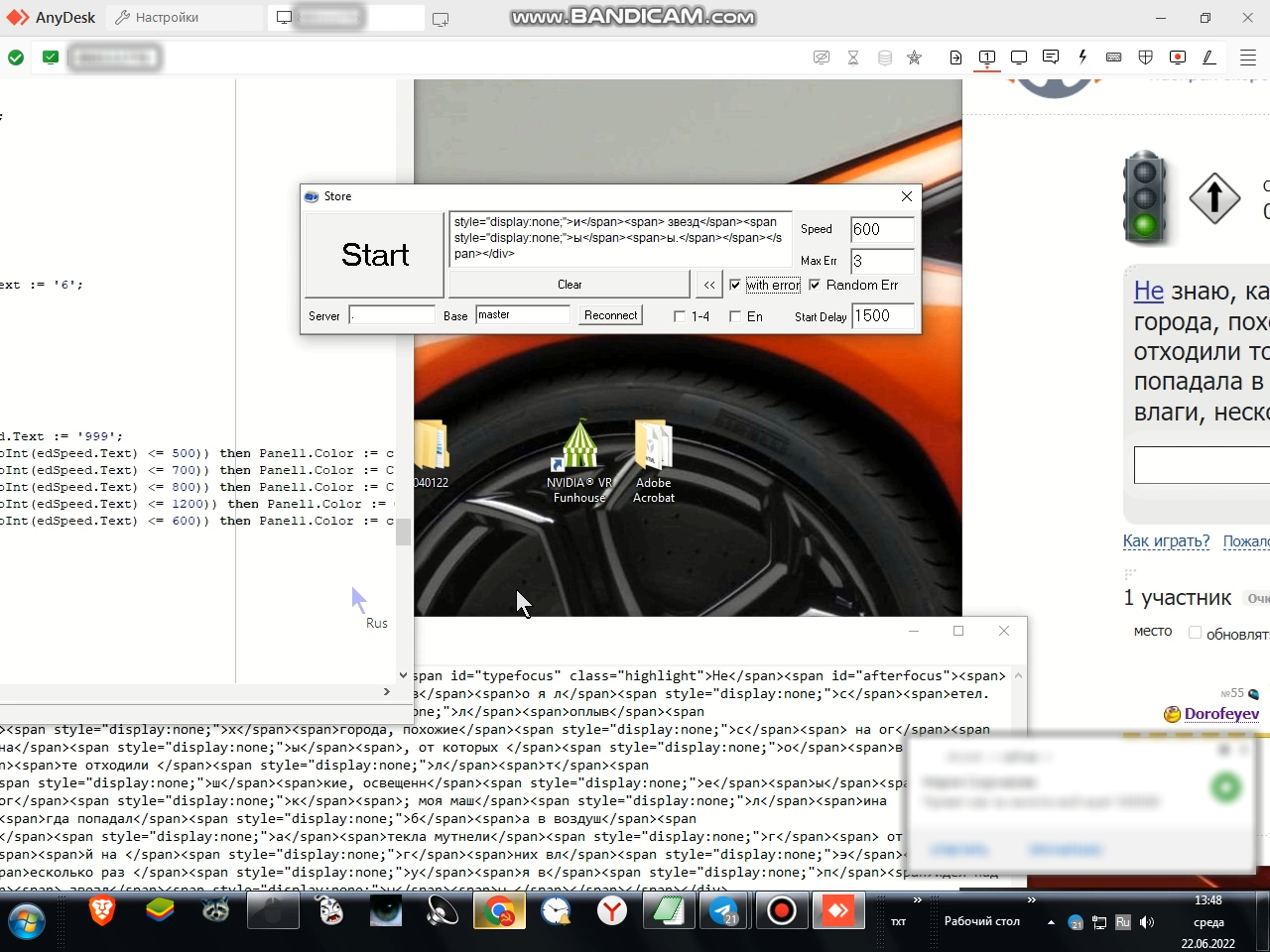Open AnyDesk file transfer icon

click(955, 58)
